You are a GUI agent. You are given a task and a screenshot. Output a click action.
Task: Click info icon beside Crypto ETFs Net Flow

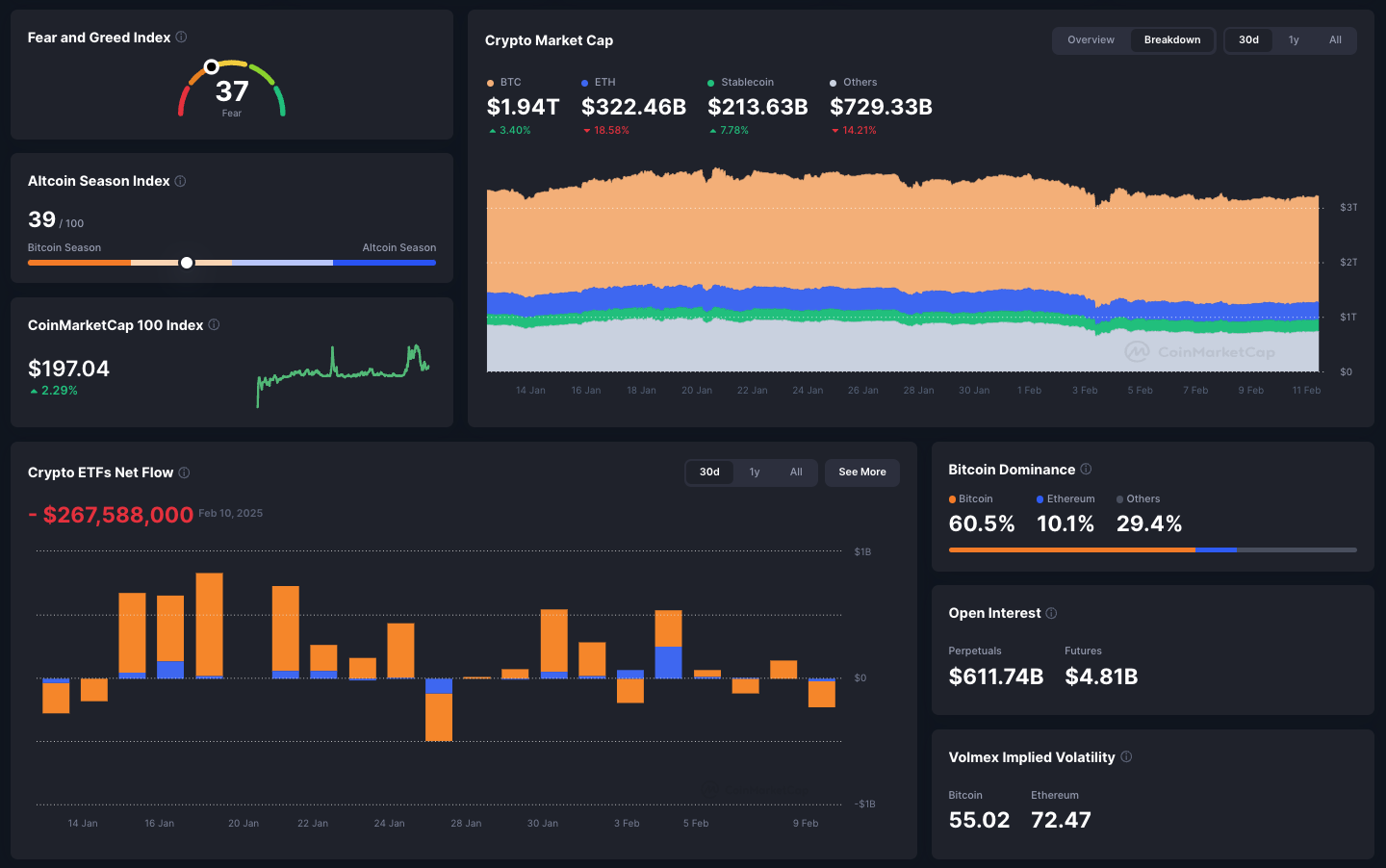click(184, 472)
